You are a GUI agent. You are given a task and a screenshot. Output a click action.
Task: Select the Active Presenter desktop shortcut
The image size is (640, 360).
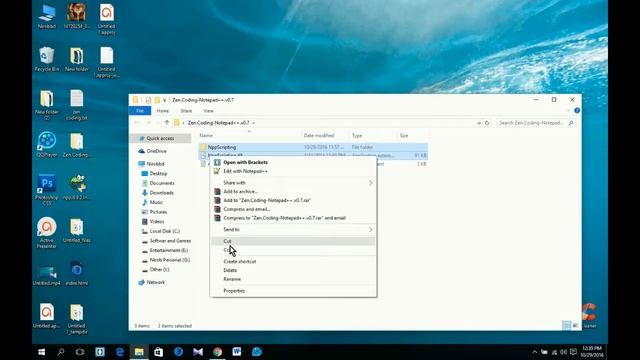click(x=47, y=233)
